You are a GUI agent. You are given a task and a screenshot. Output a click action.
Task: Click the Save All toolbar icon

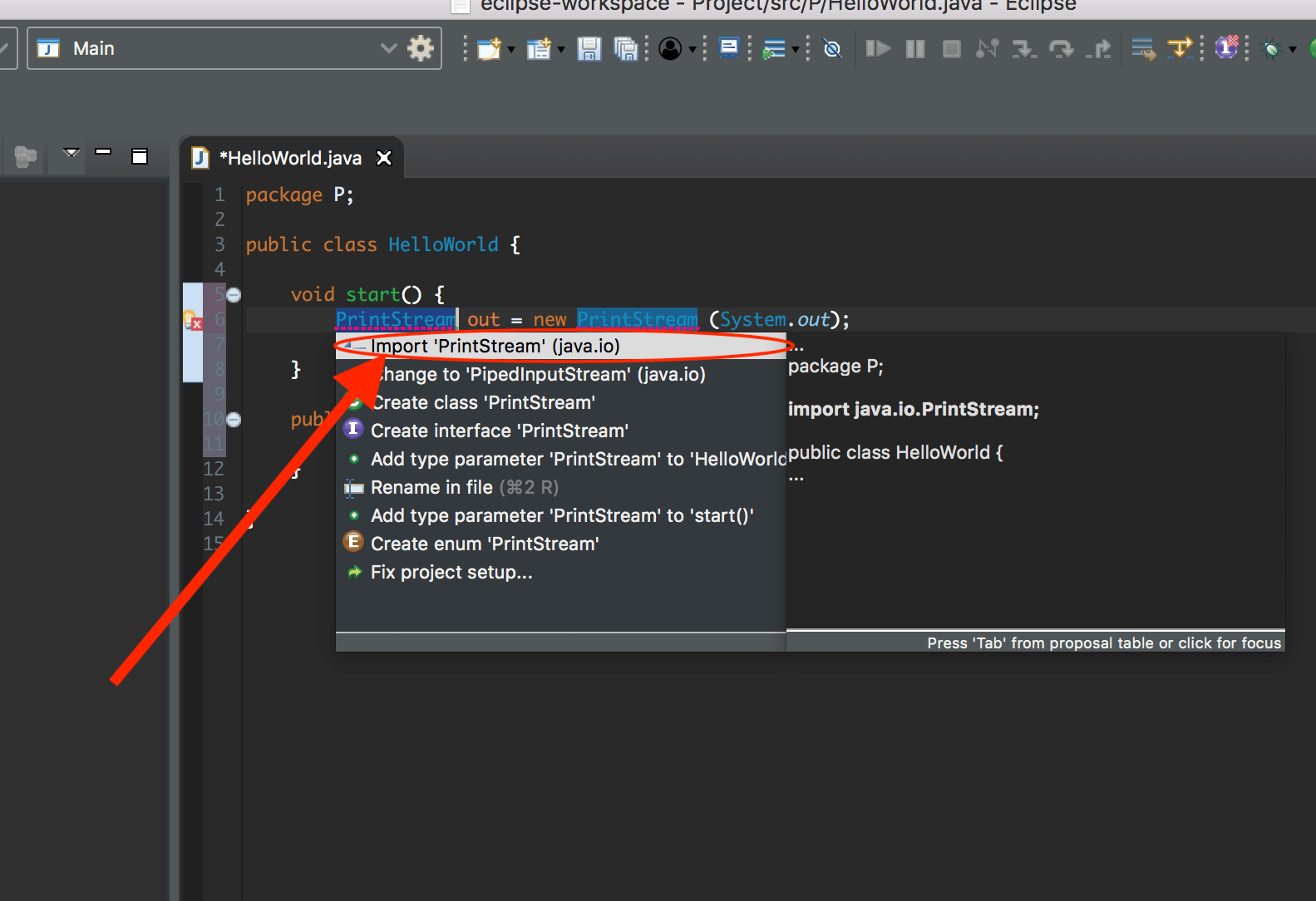[x=626, y=49]
